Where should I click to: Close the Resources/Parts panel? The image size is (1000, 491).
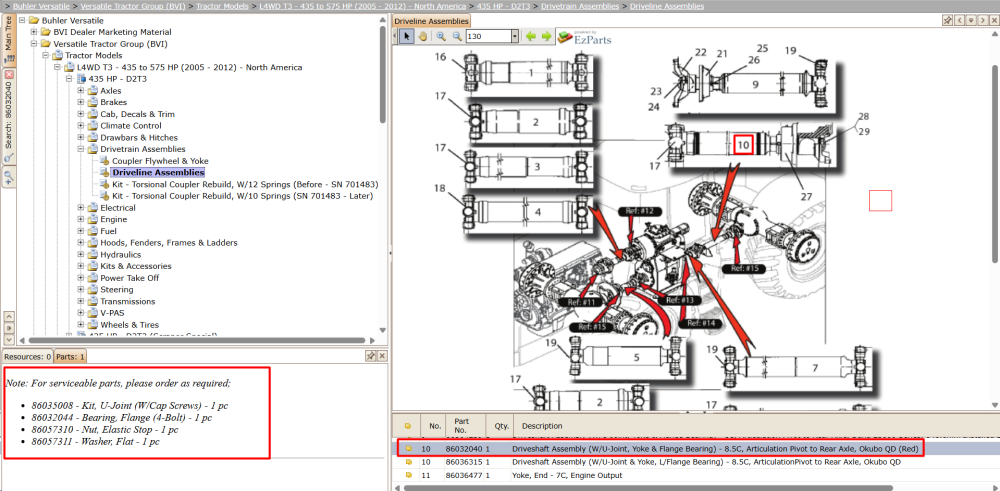(x=382, y=356)
